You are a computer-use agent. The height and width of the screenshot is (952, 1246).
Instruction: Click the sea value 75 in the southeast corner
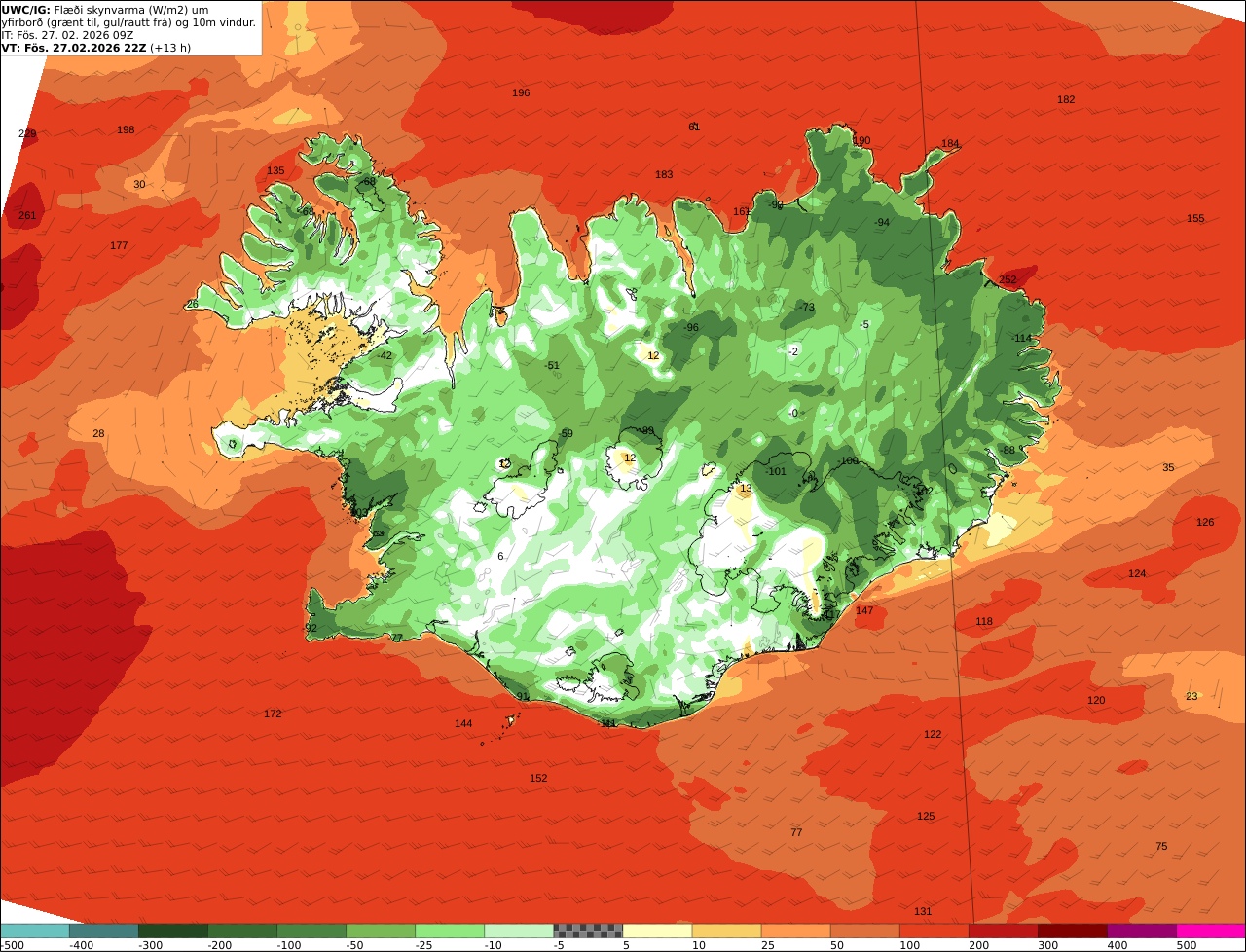click(x=1161, y=846)
